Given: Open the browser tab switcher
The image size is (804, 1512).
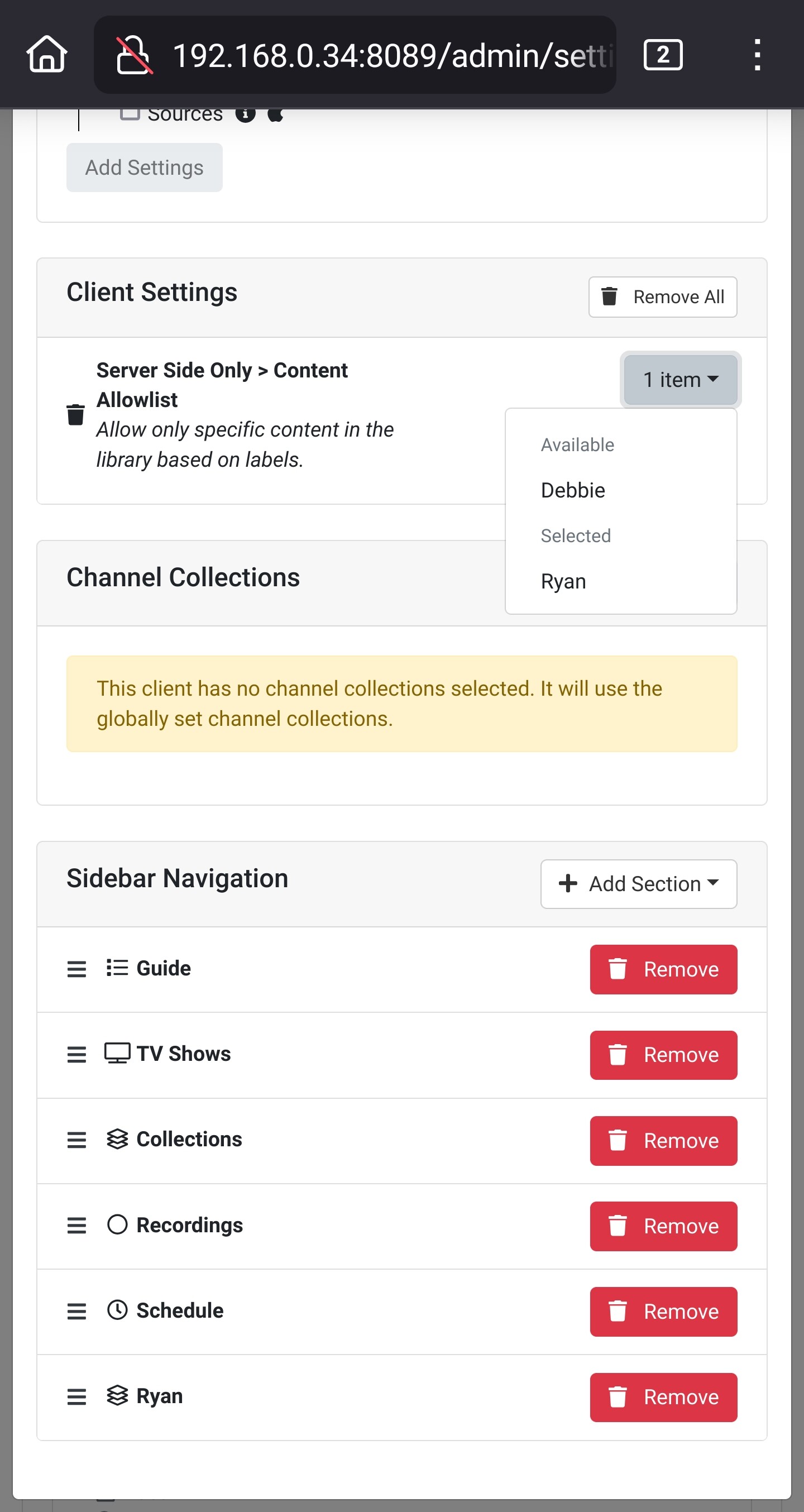Looking at the screenshot, I should pos(663,55).
